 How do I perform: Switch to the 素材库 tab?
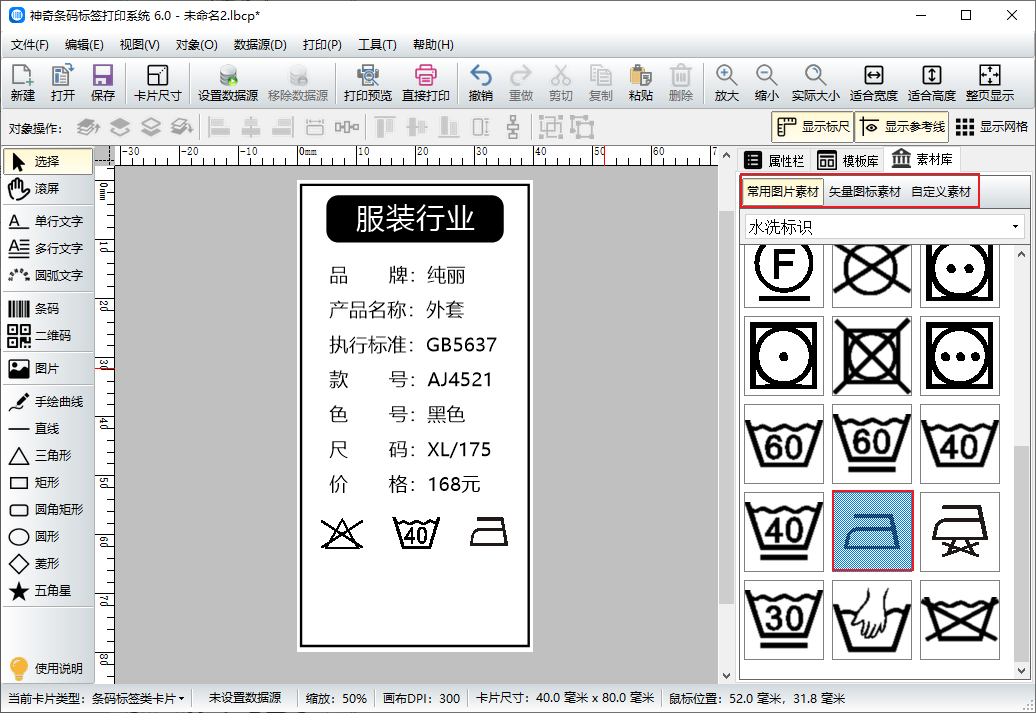tap(922, 160)
